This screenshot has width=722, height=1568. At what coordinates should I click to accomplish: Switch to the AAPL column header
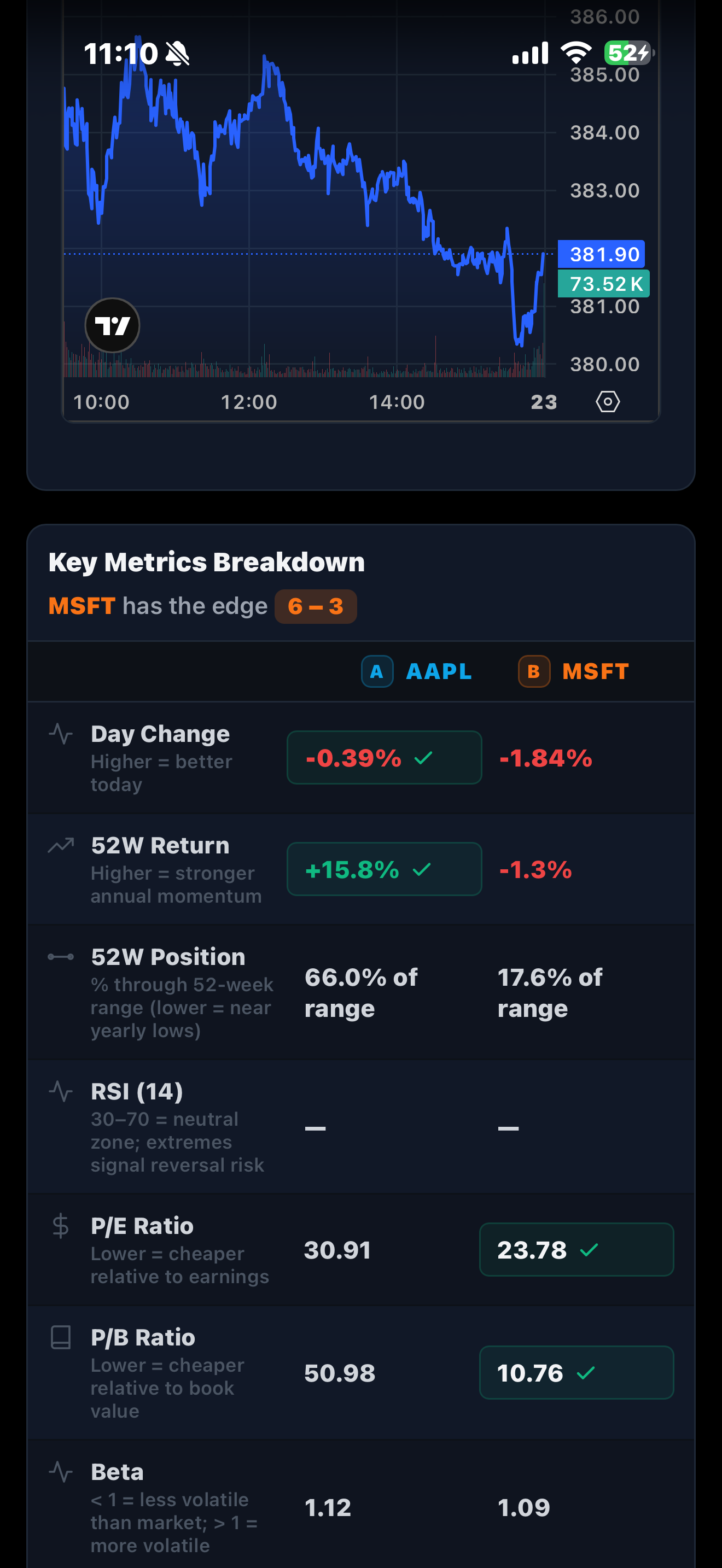pos(438,671)
